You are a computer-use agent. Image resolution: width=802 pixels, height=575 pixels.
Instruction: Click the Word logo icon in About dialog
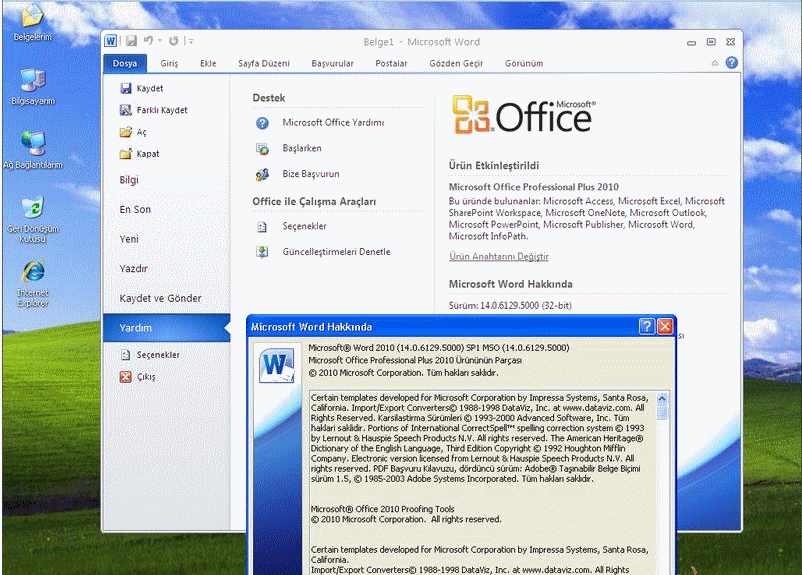coord(277,365)
